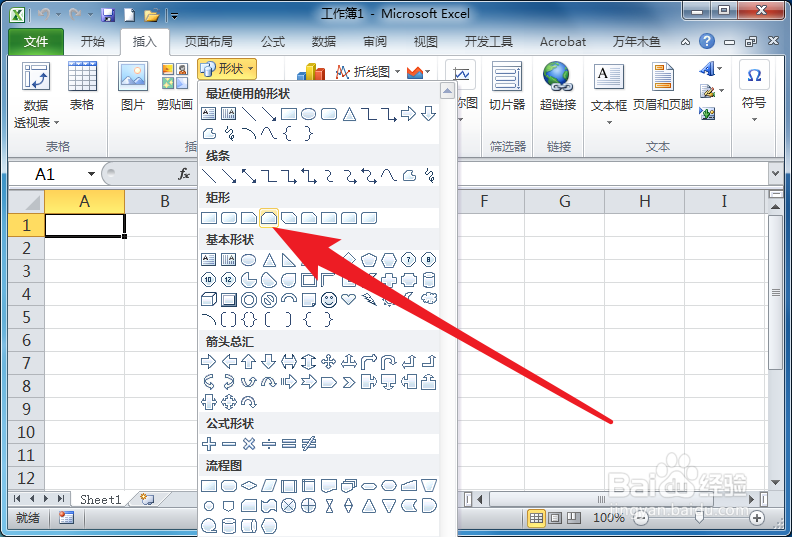Image resolution: width=792 pixels, height=537 pixels.
Task: Pick the Flowchart Decision diamond
Action: (x=249, y=485)
